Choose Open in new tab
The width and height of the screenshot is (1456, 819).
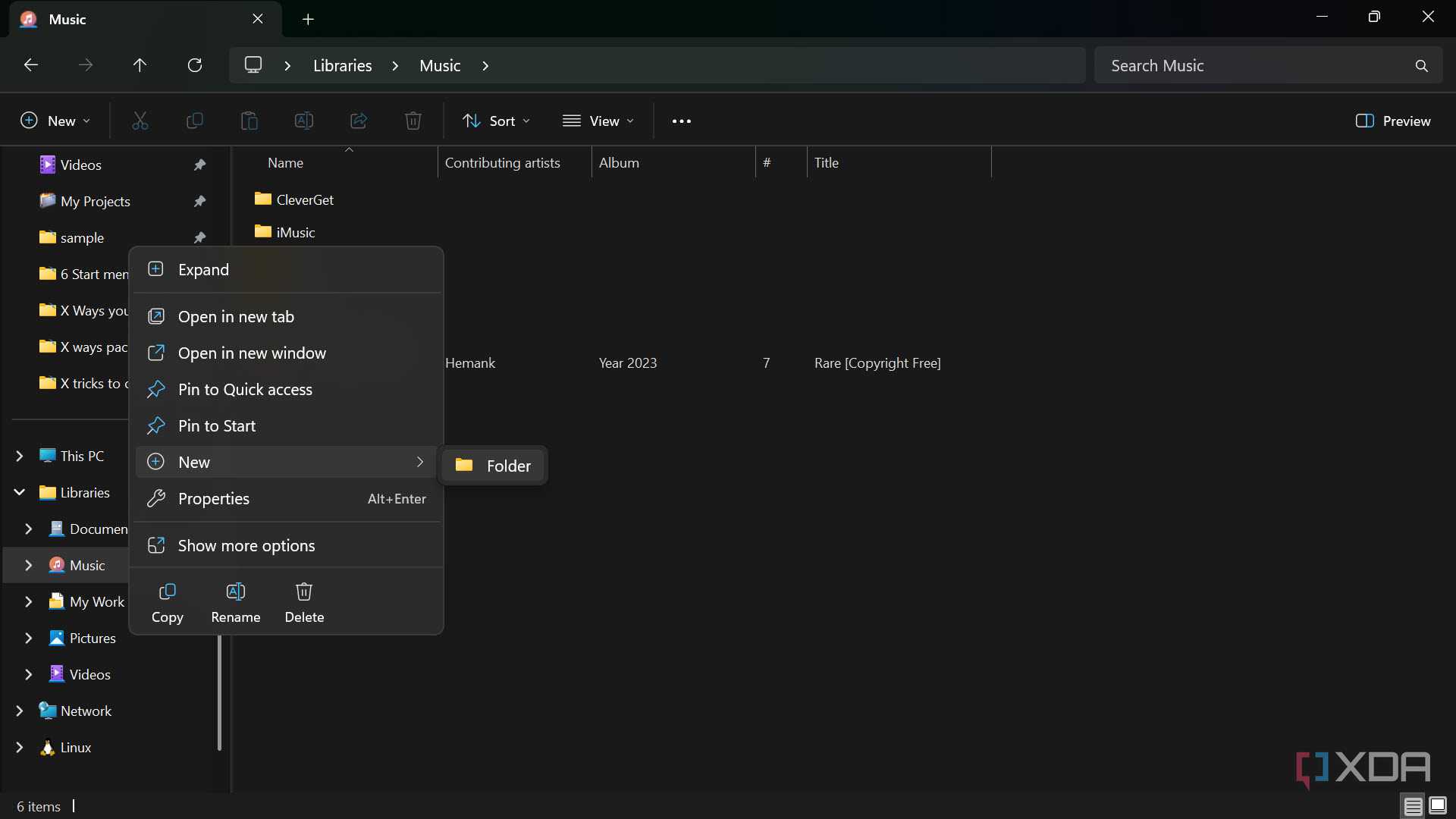point(287,316)
